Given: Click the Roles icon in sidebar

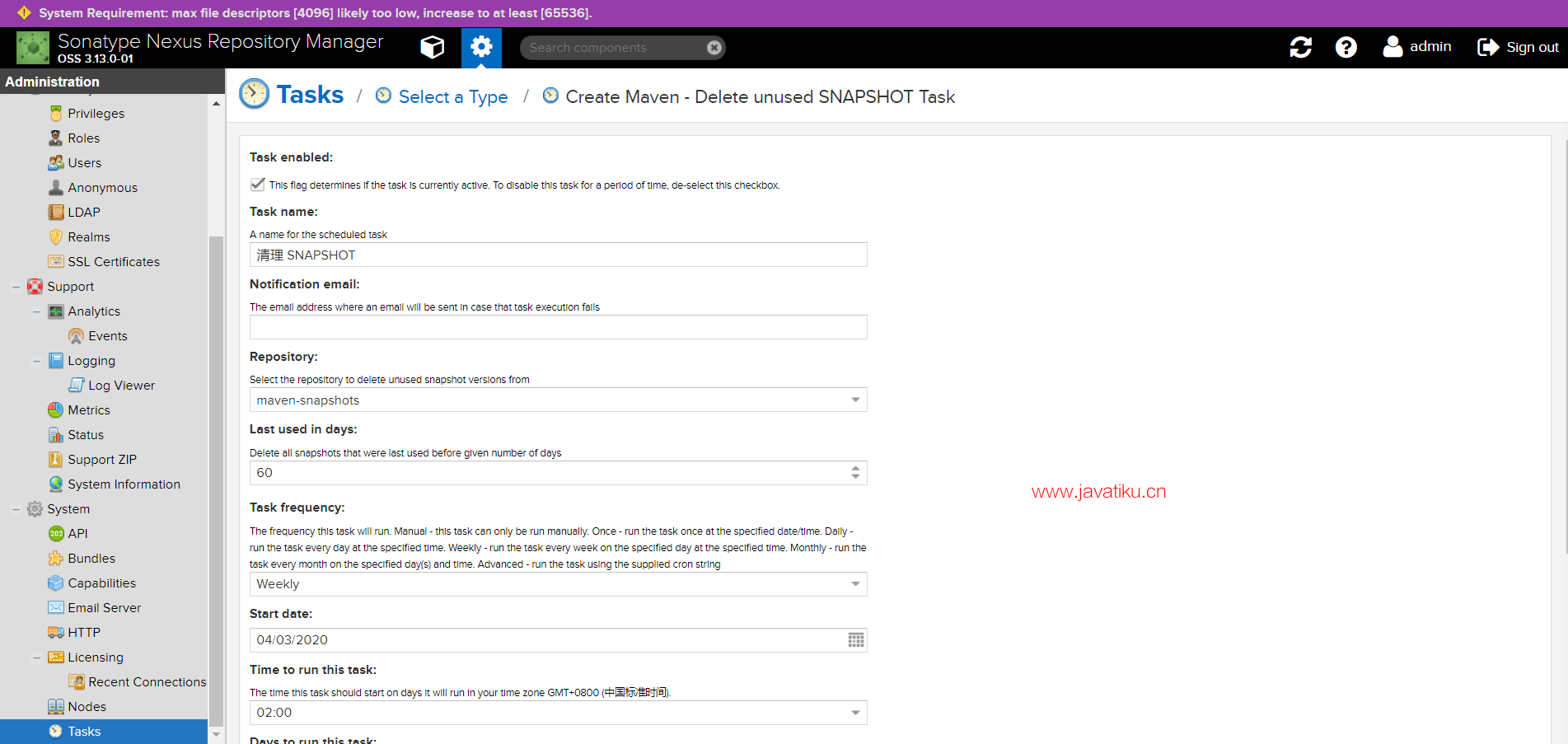Looking at the screenshot, I should [x=56, y=138].
